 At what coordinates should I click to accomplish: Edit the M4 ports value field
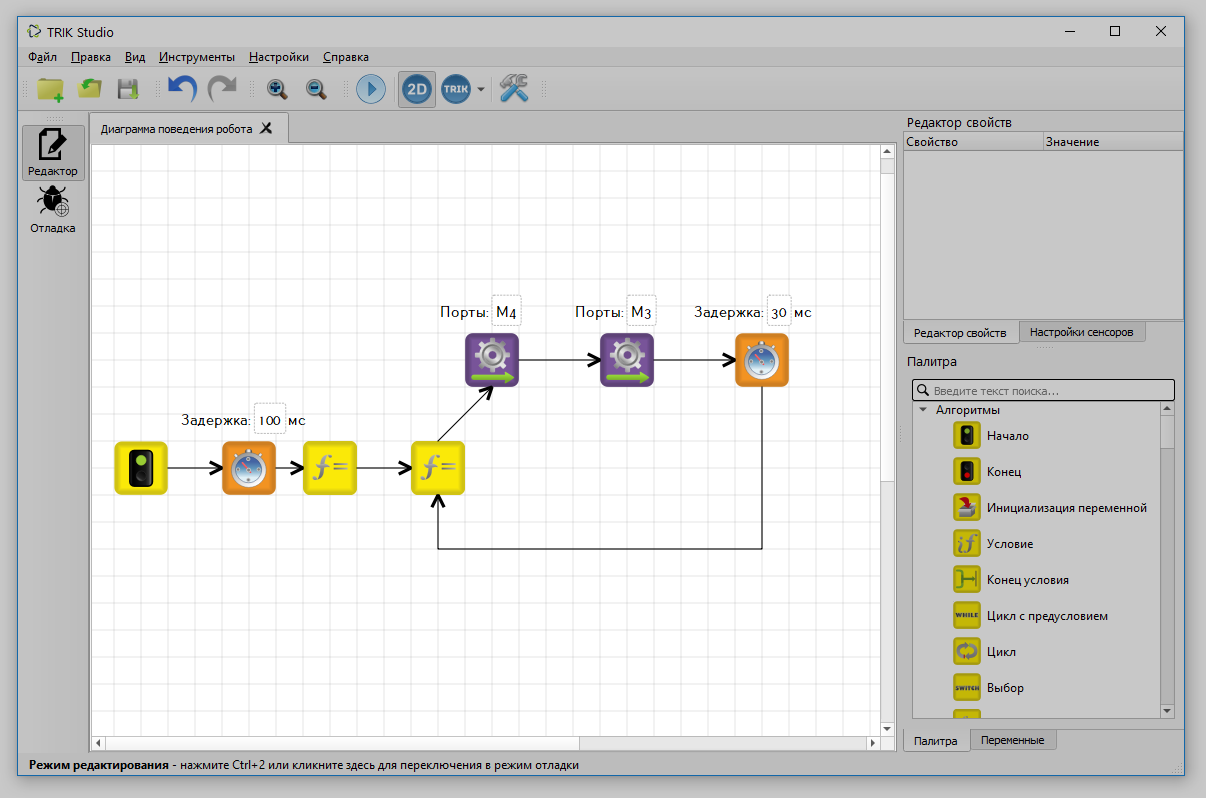tap(506, 313)
